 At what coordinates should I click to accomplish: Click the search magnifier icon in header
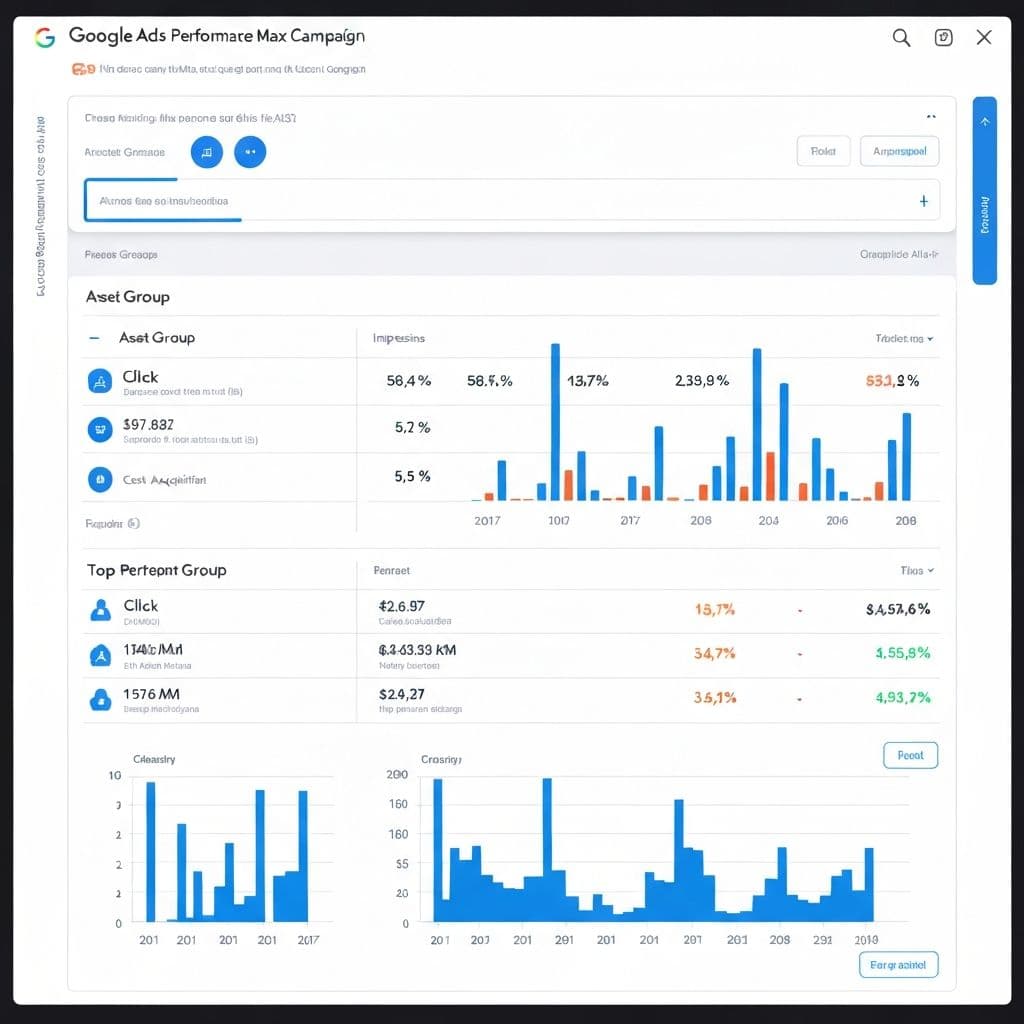tap(901, 38)
